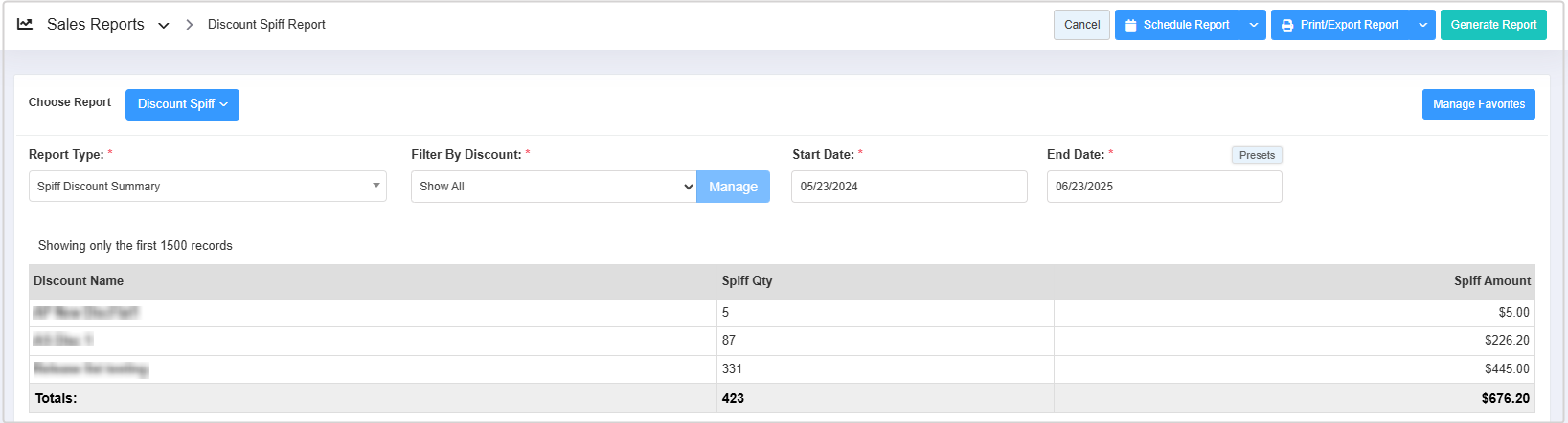Expand the Sales Reports chevron menu

164,26
